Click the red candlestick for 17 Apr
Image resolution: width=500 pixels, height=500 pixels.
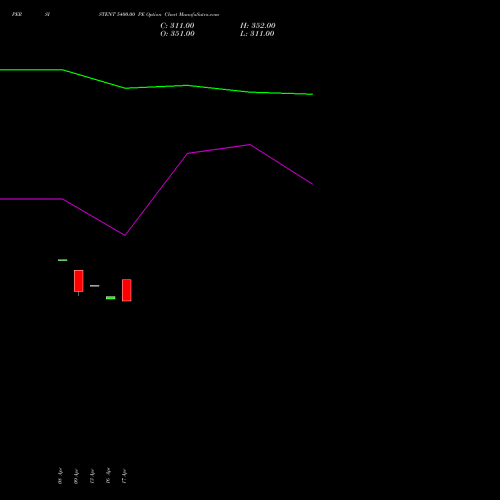[127, 290]
